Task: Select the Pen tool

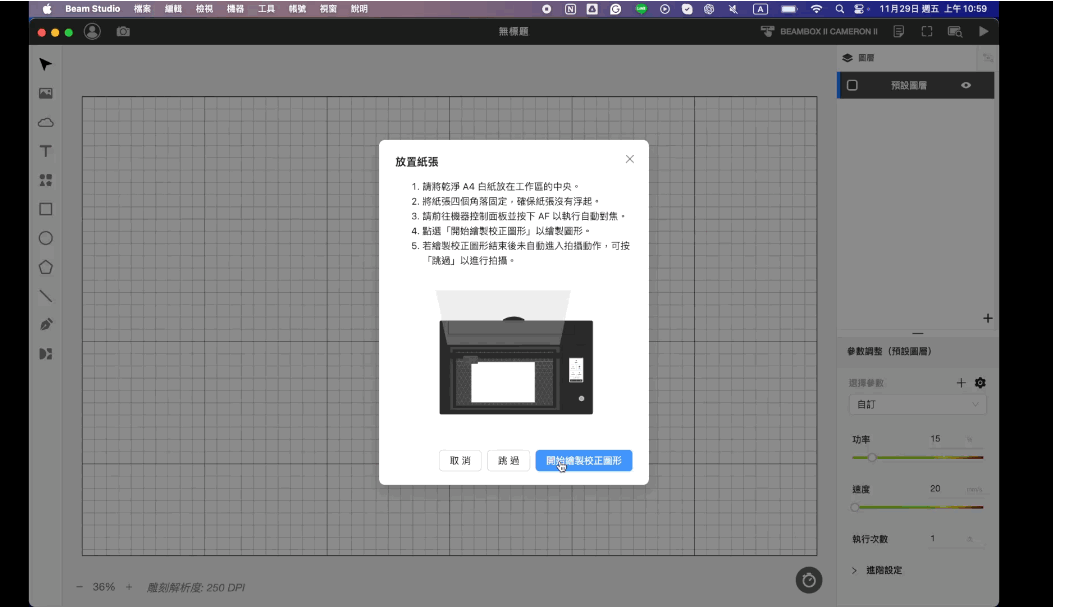Action: 45,325
